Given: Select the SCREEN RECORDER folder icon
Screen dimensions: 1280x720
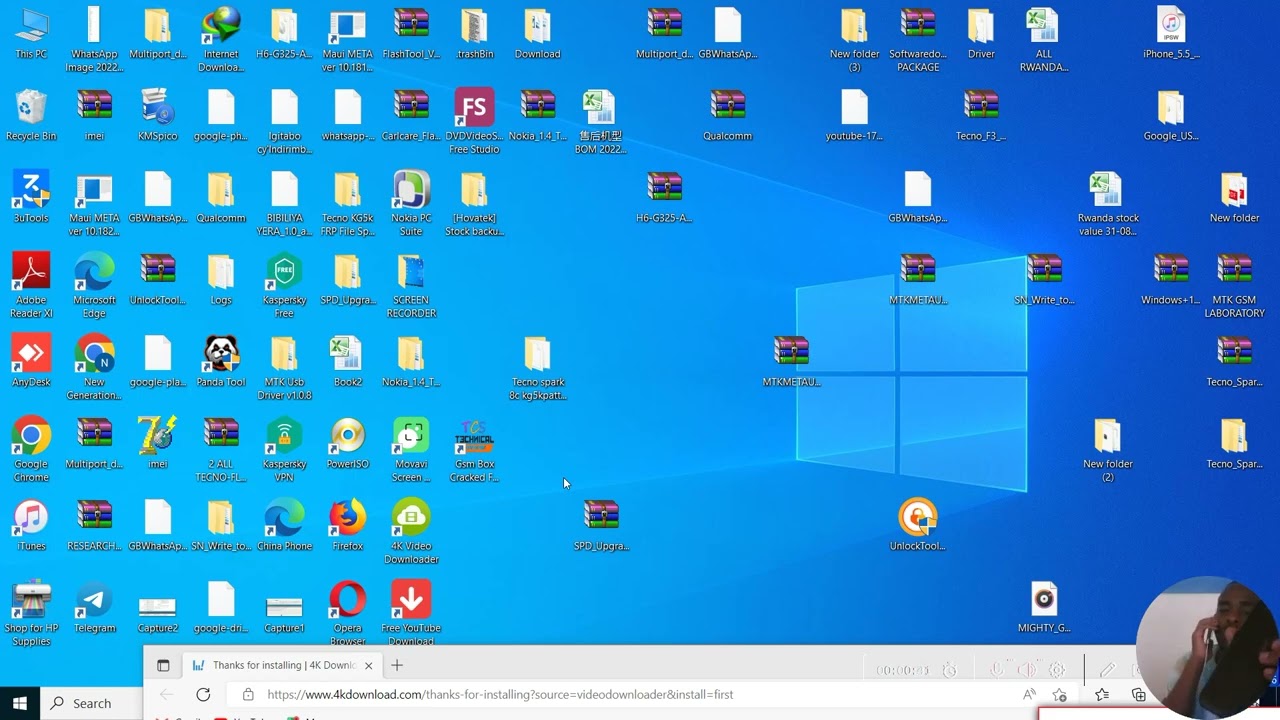Looking at the screenshot, I should tap(411, 285).
